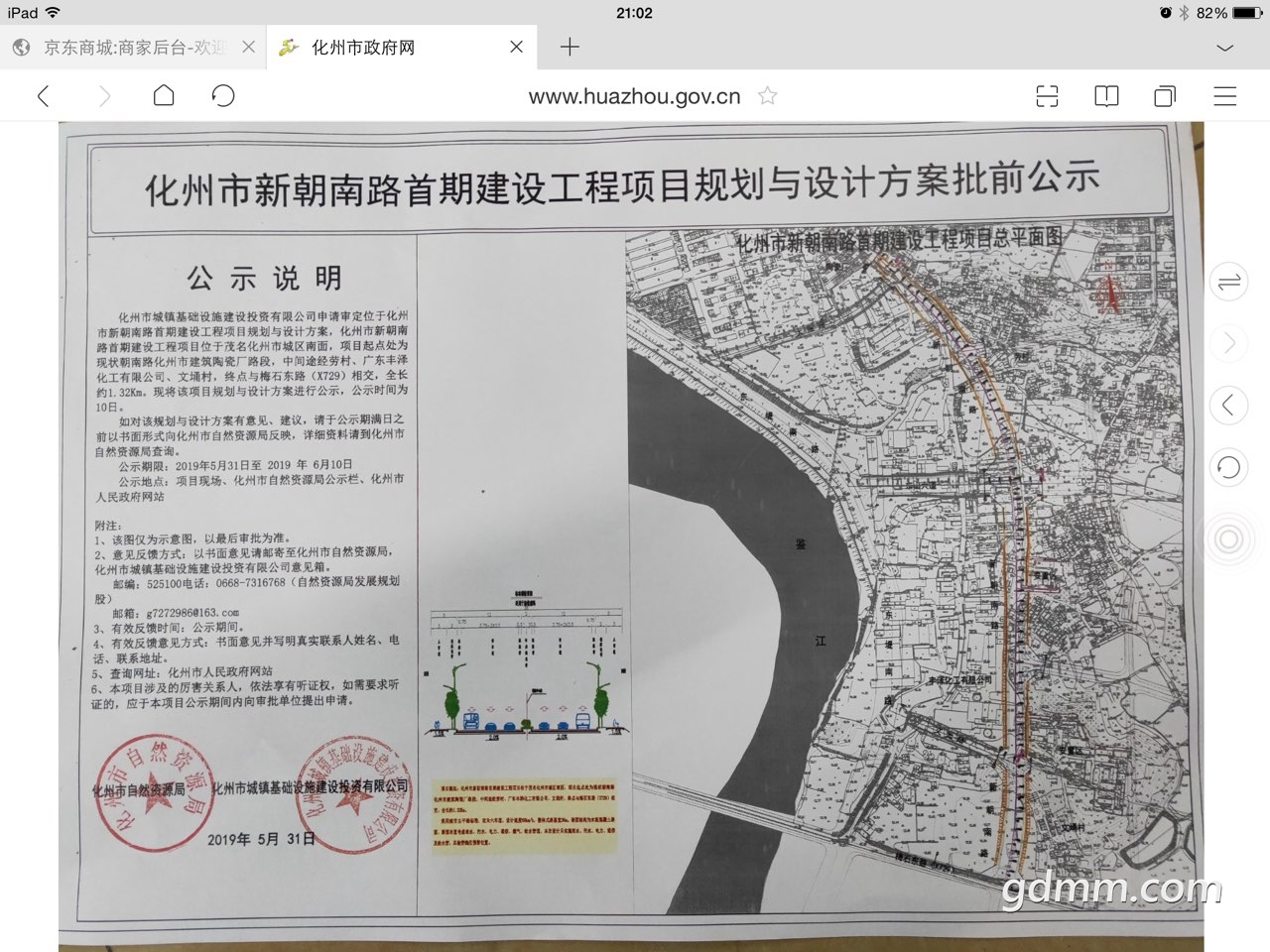The image size is (1270, 952).
Task: Open a new tab with plus button
Action: [570, 47]
